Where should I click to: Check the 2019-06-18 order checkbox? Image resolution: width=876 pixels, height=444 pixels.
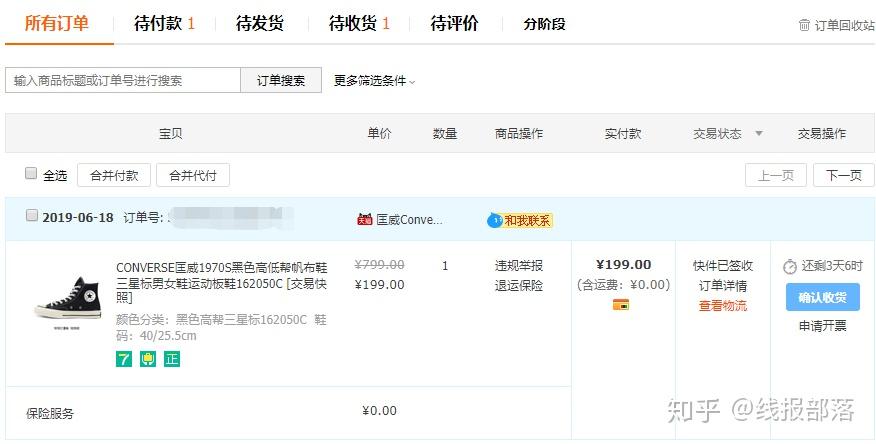31,216
